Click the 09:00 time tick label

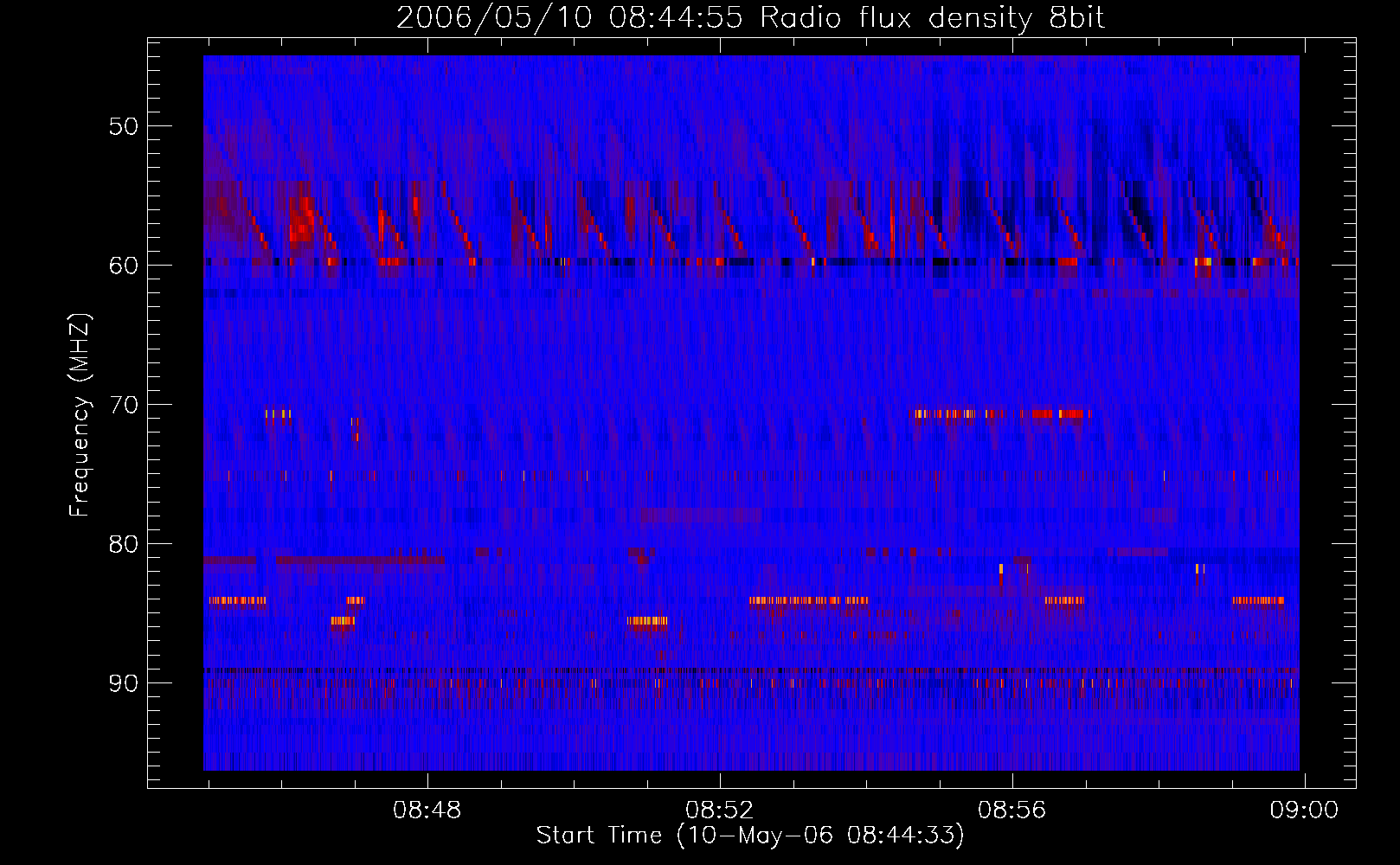(x=1305, y=811)
